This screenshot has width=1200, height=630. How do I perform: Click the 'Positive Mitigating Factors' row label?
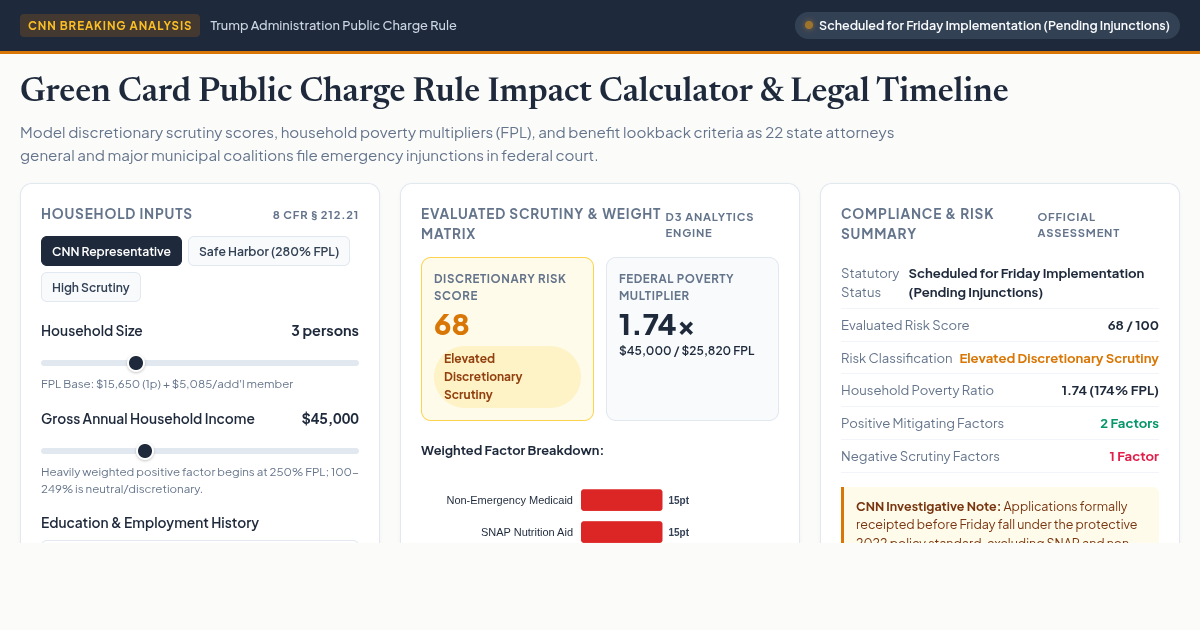click(922, 423)
